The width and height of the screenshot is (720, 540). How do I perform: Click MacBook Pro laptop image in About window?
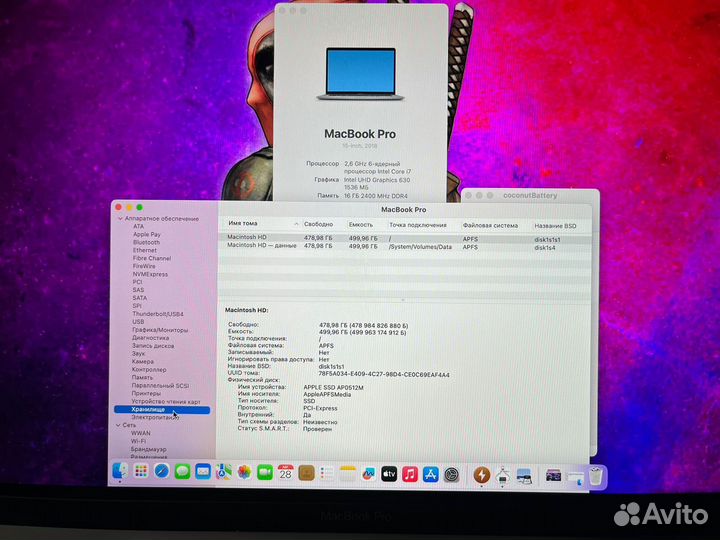coord(360,73)
